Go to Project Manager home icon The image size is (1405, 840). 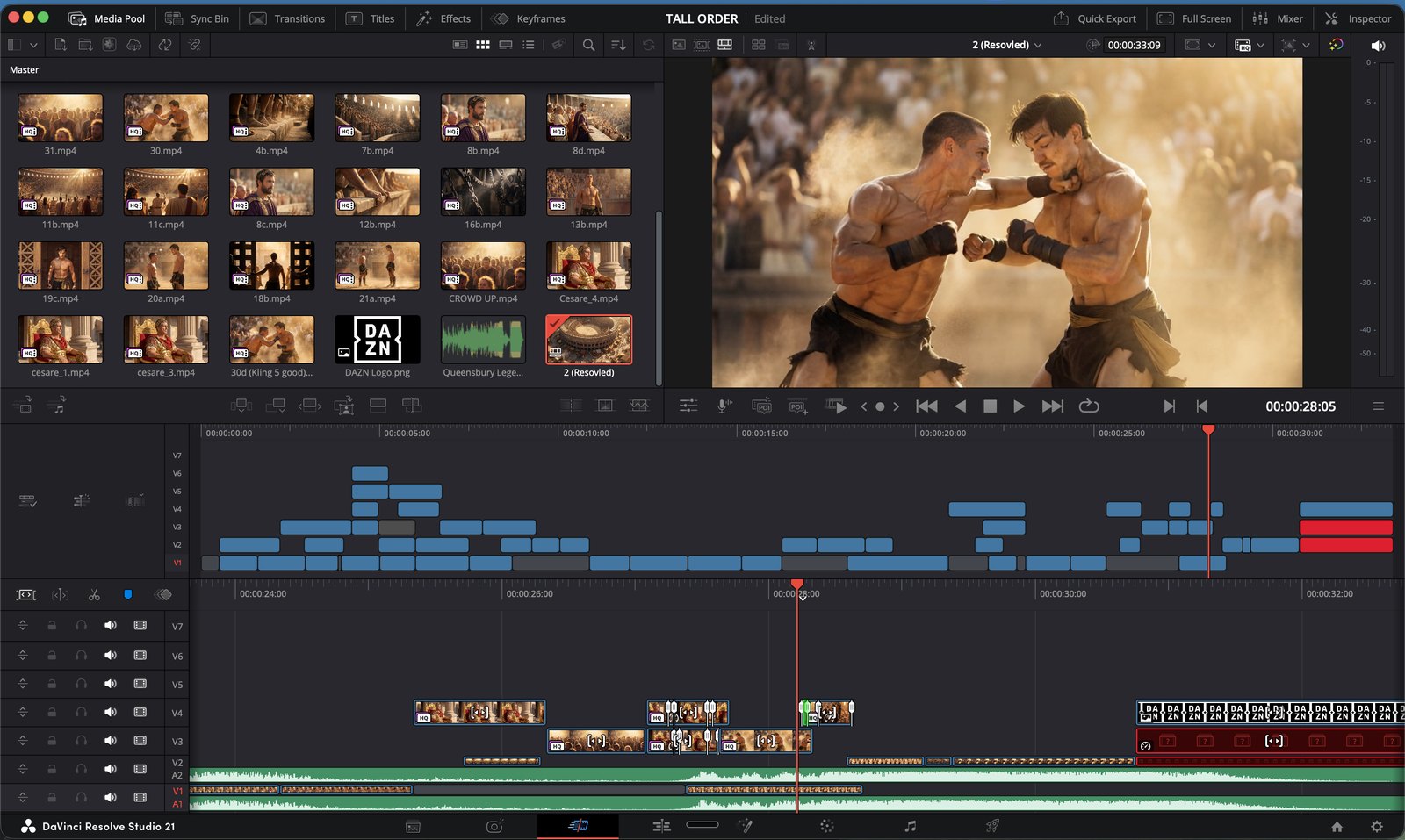click(1337, 827)
